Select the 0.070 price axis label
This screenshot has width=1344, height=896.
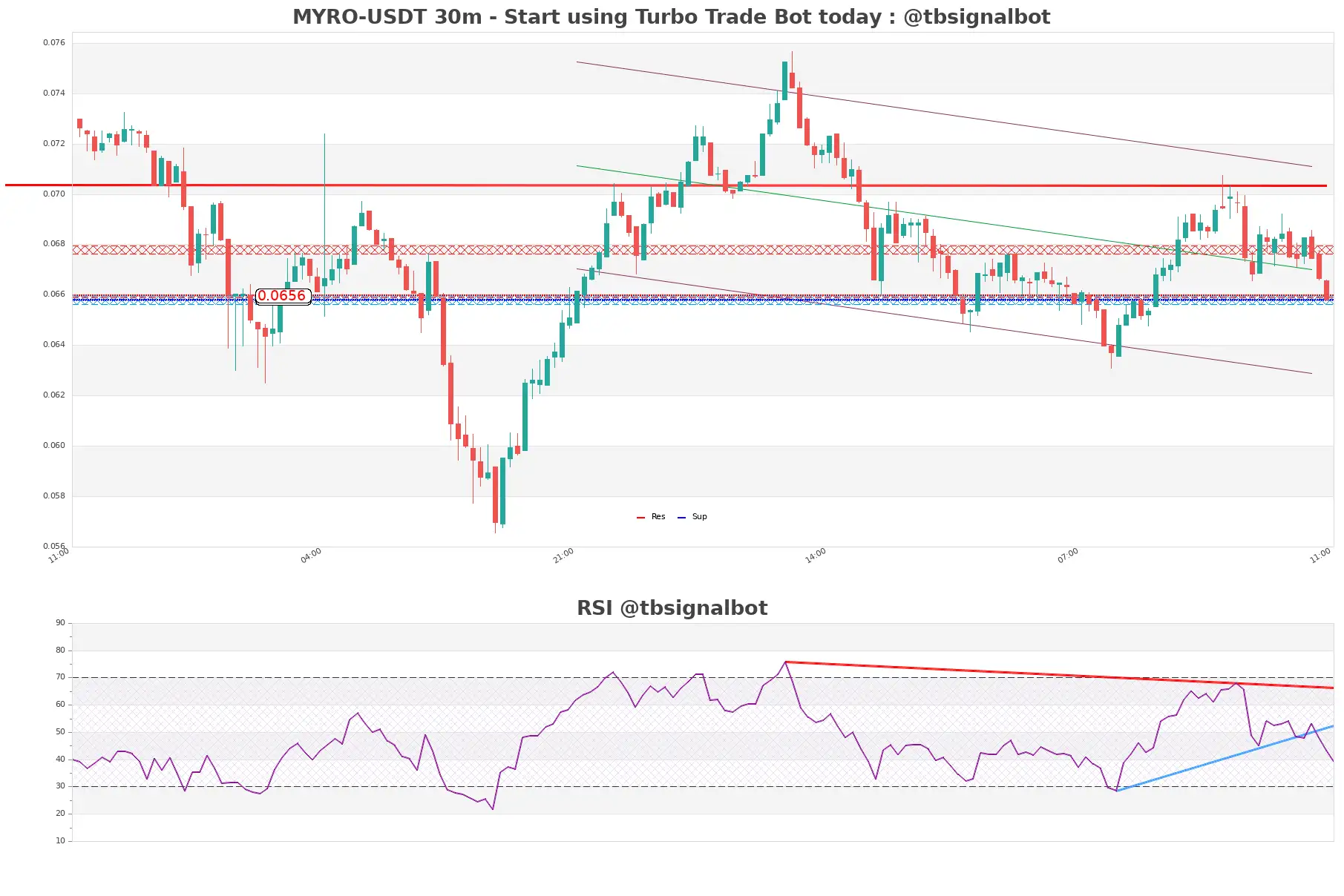point(54,194)
